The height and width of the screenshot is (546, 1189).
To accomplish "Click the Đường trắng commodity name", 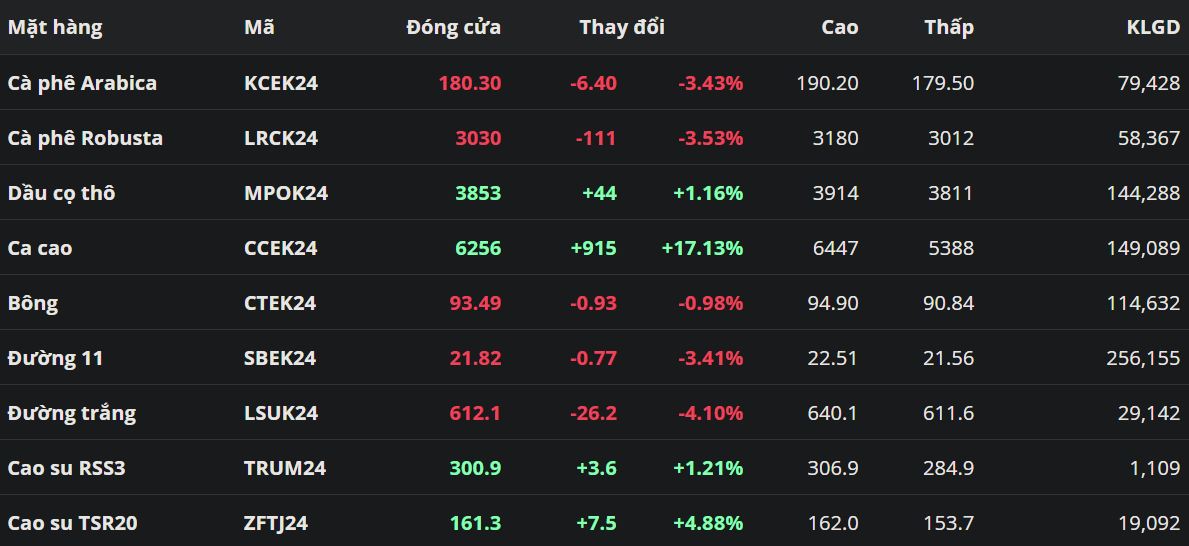I will (x=71, y=413).
